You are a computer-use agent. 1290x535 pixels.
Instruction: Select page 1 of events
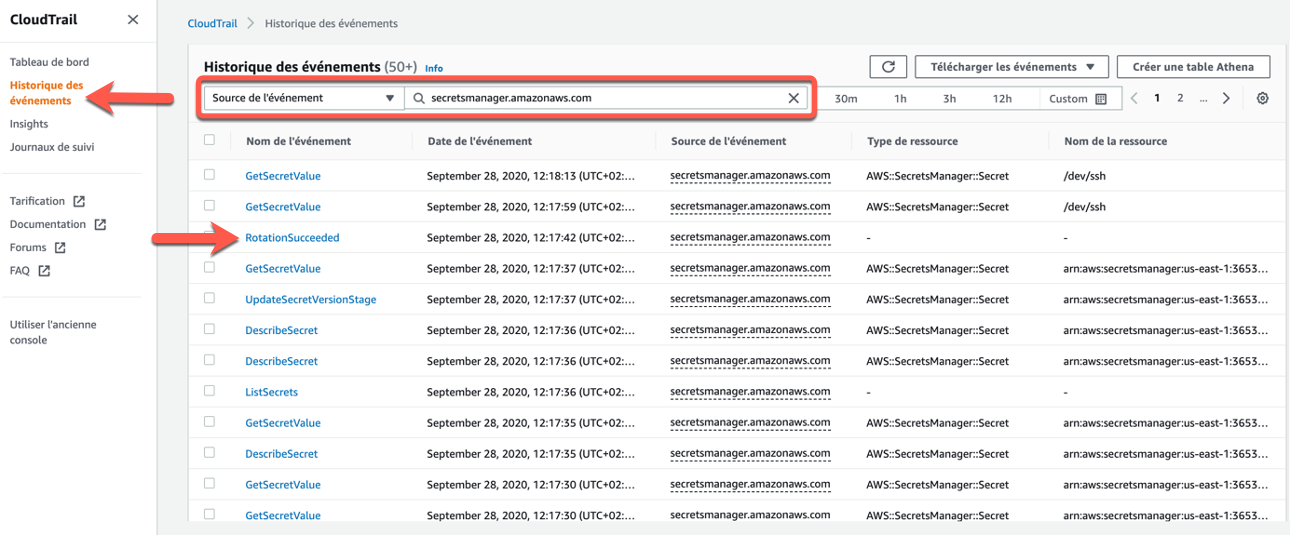coord(1158,98)
